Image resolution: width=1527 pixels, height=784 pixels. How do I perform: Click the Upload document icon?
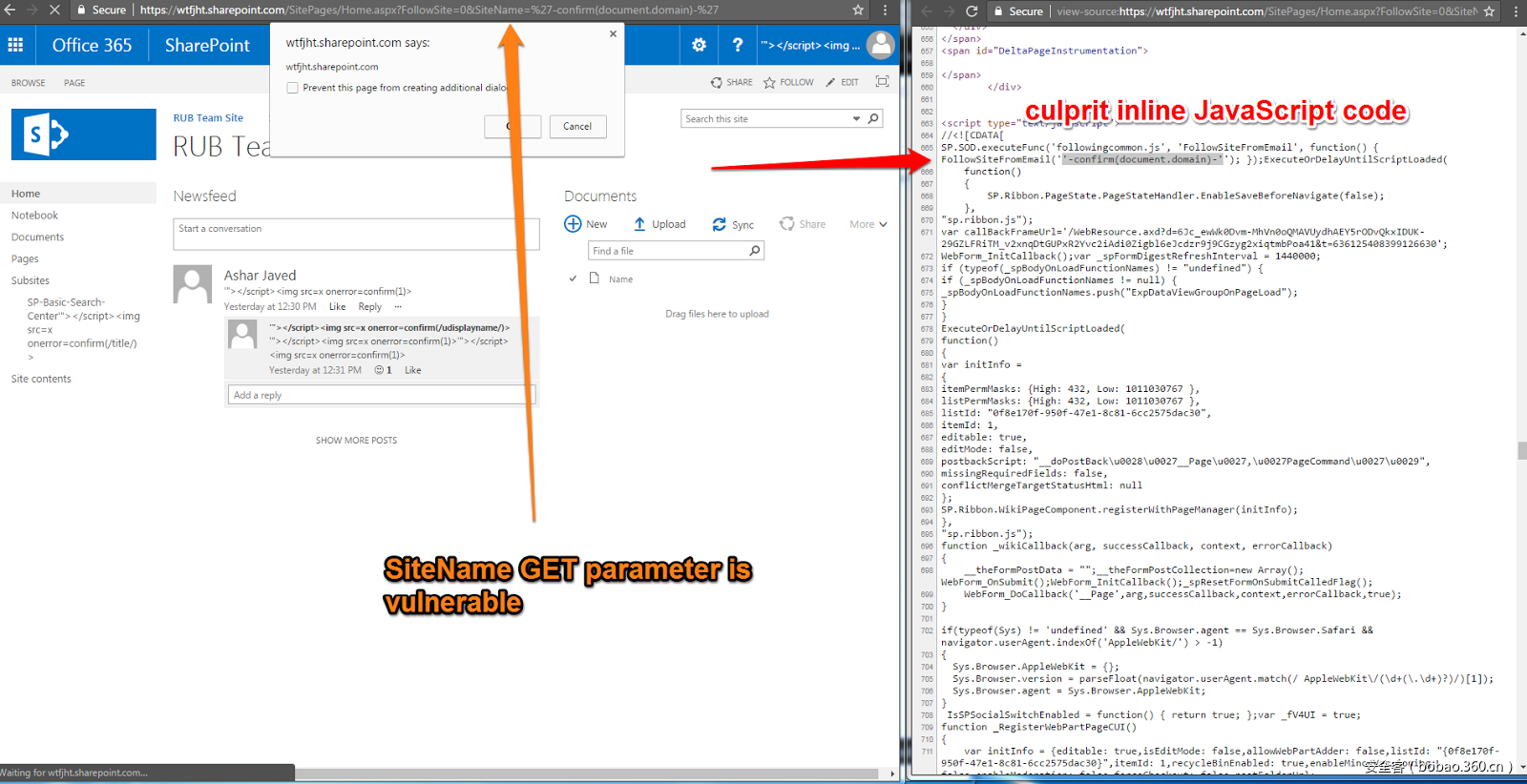639,224
